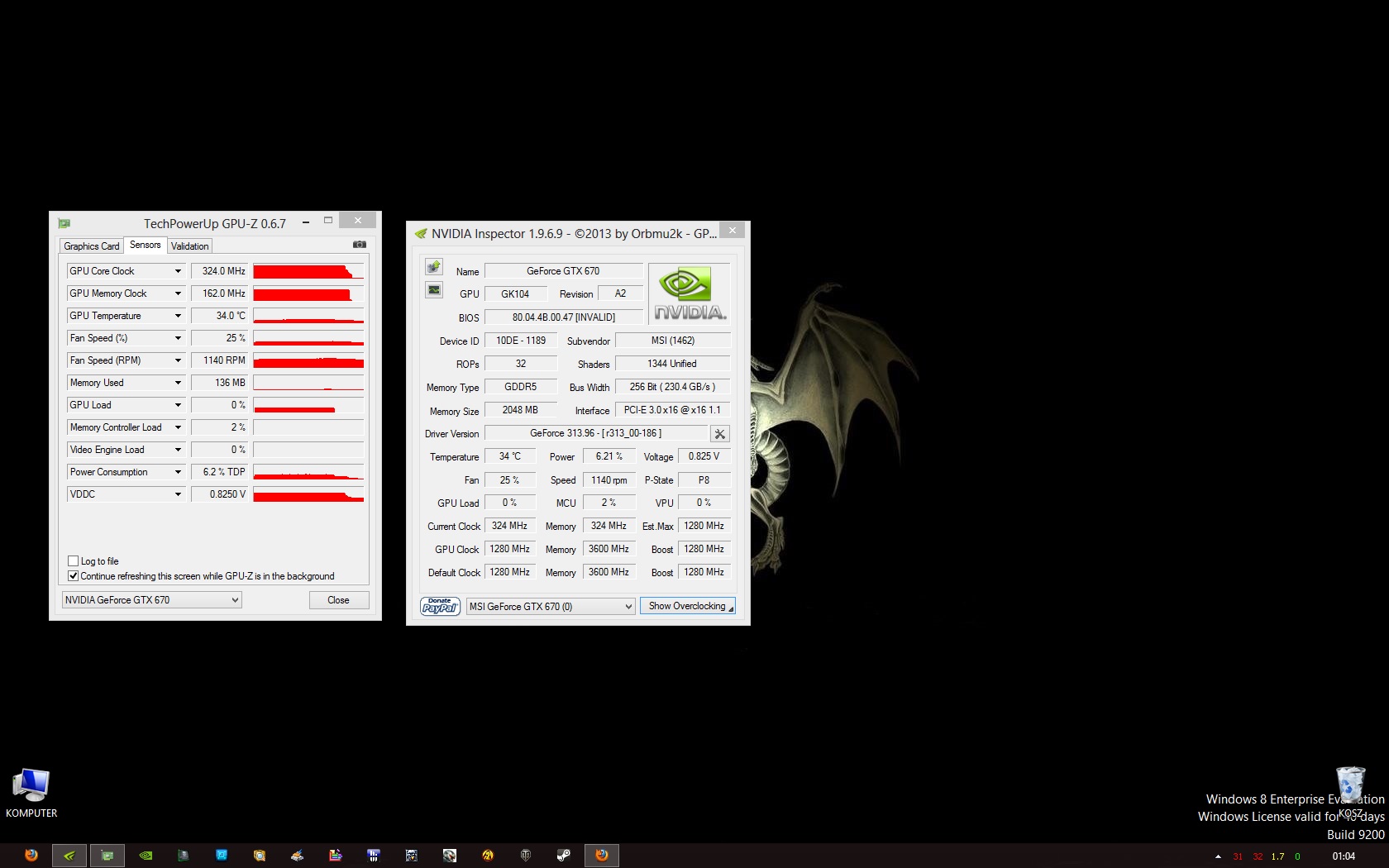Open the Validation tab
This screenshot has width=1389, height=868.
(x=190, y=246)
